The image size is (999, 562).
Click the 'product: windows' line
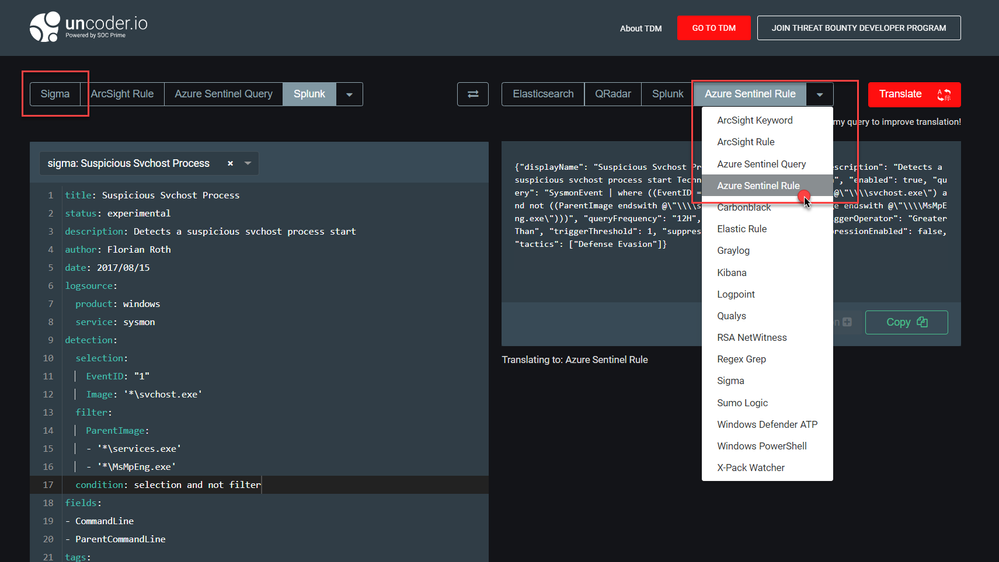click(x=117, y=304)
